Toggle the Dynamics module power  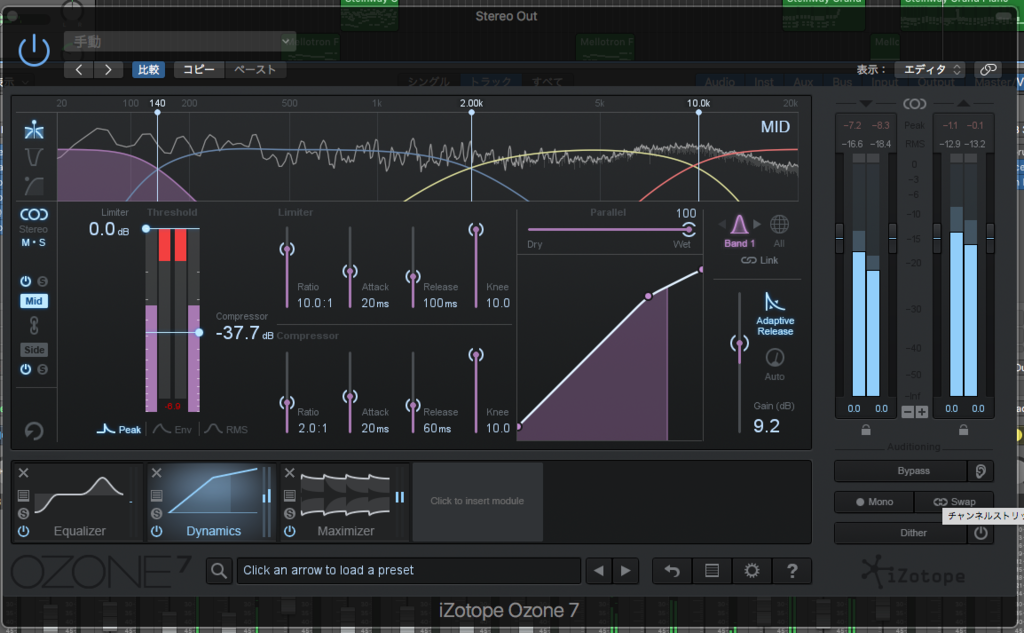pos(157,531)
